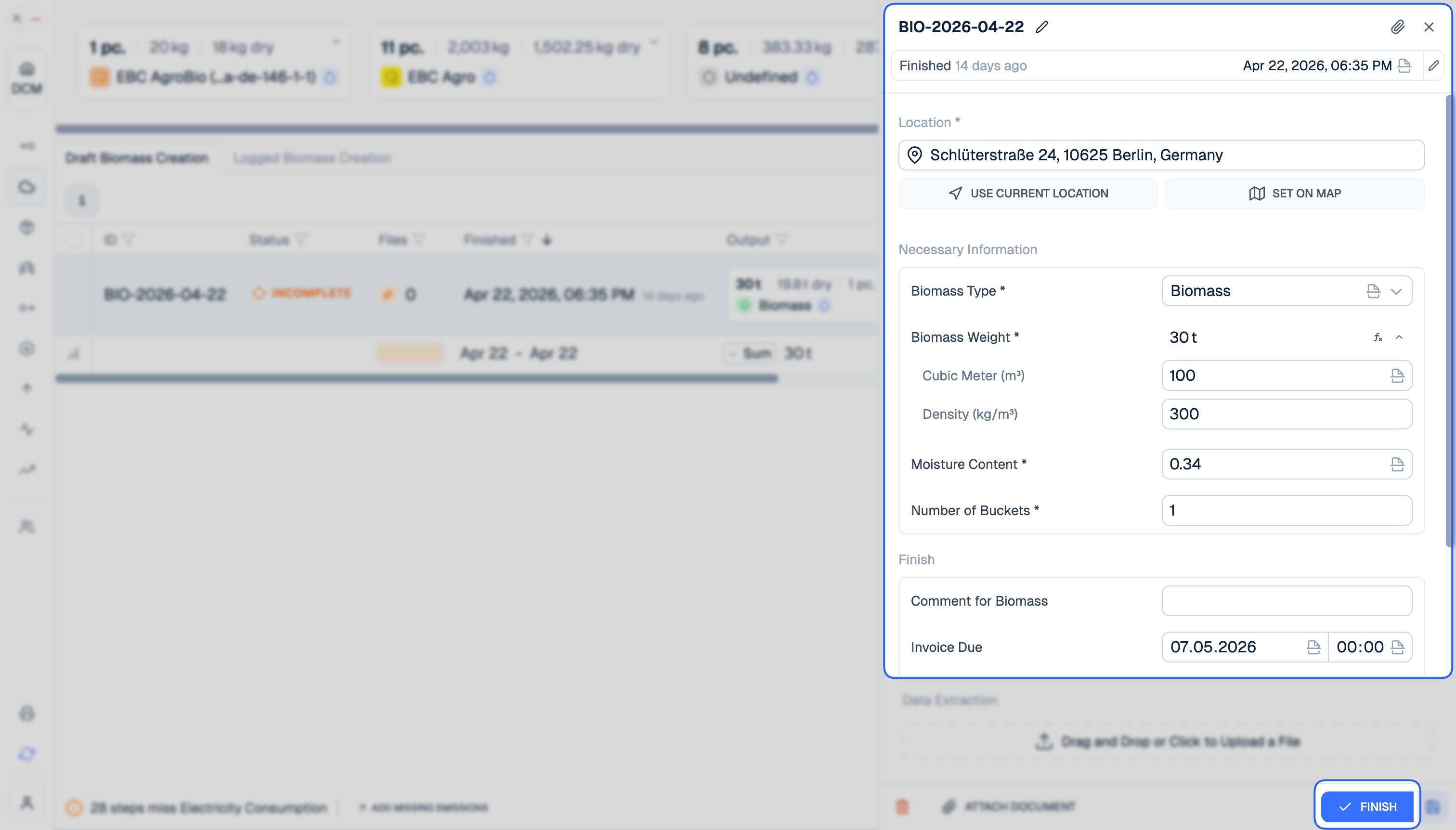Close the BIO-2026-04-22 side panel

[1429, 27]
